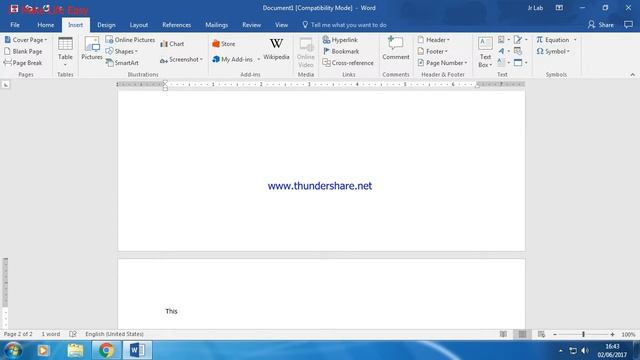
Task: Open the Header dropdown
Action: click(x=433, y=40)
